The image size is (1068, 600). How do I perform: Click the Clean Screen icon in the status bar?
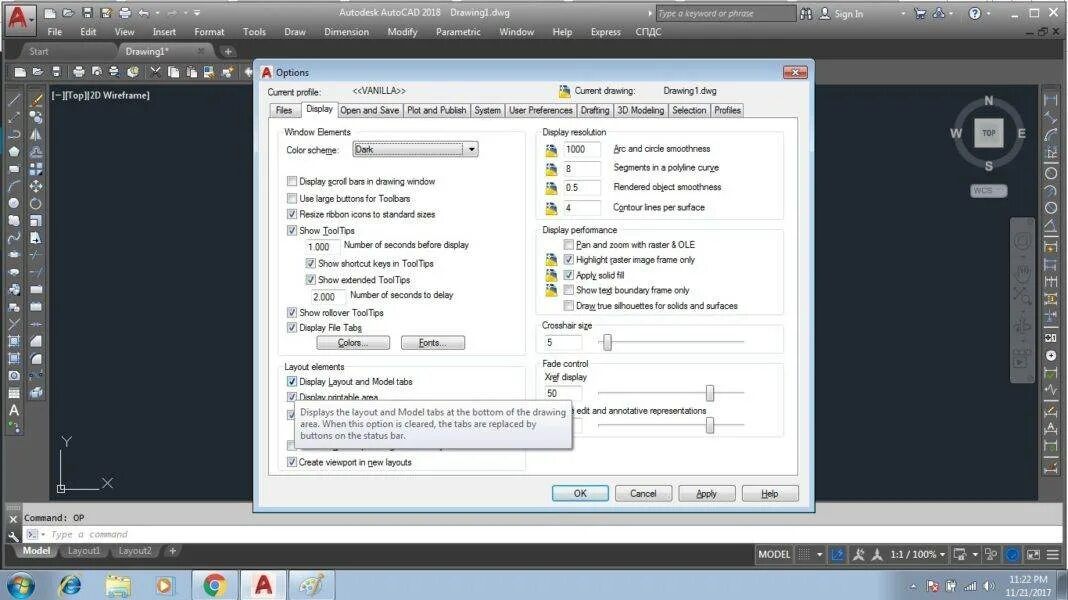pyautogui.click(x=1033, y=554)
